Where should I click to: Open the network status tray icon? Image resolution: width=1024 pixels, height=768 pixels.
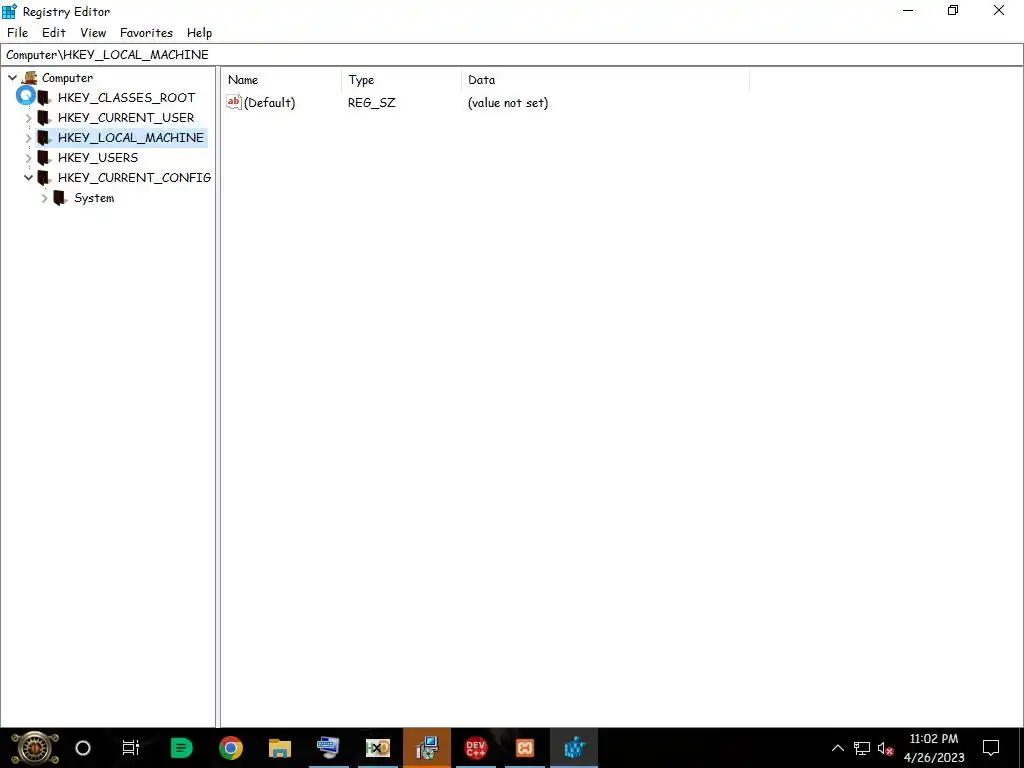coord(862,748)
